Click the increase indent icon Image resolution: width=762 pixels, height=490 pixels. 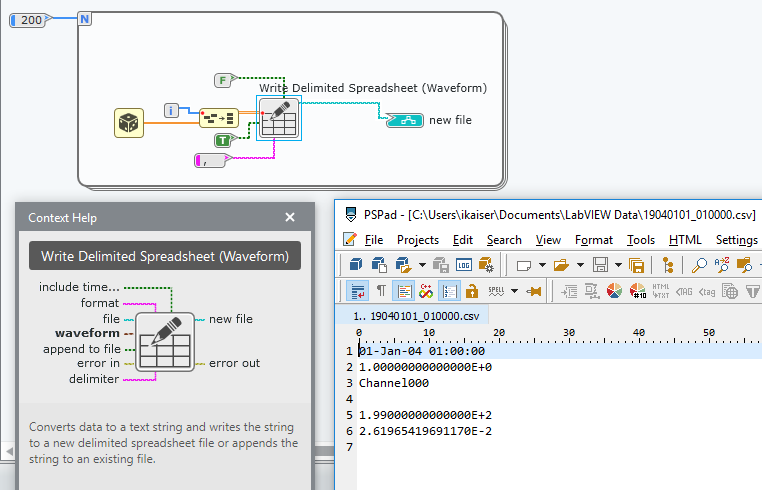(569, 291)
